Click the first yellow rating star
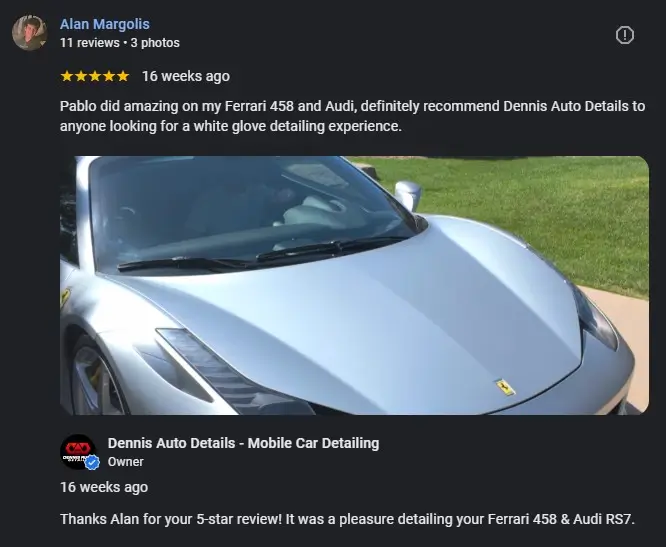Viewport: 666px width, 547px height. [67, 76]
